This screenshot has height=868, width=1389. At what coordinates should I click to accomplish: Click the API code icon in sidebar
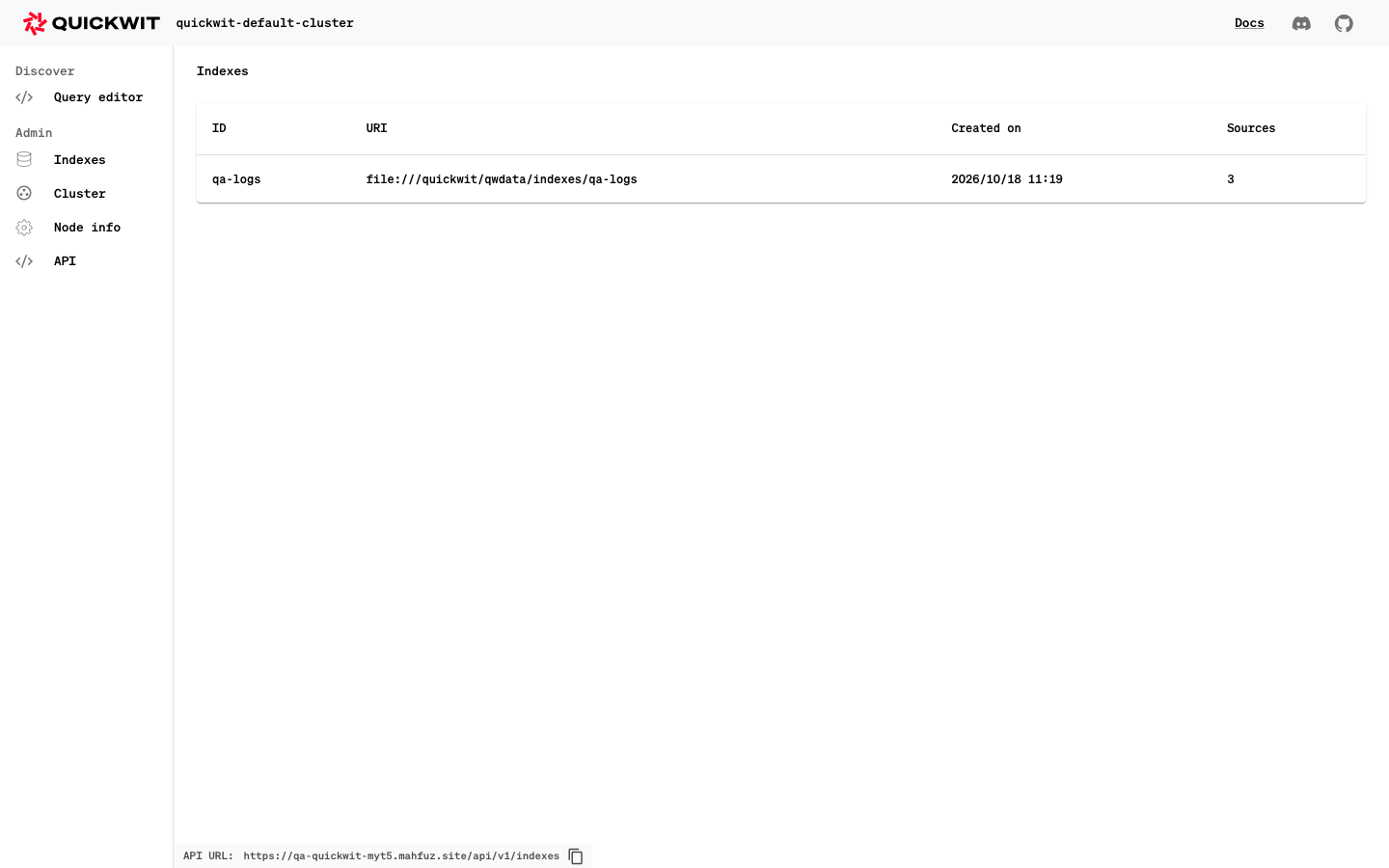coord(24,261)
